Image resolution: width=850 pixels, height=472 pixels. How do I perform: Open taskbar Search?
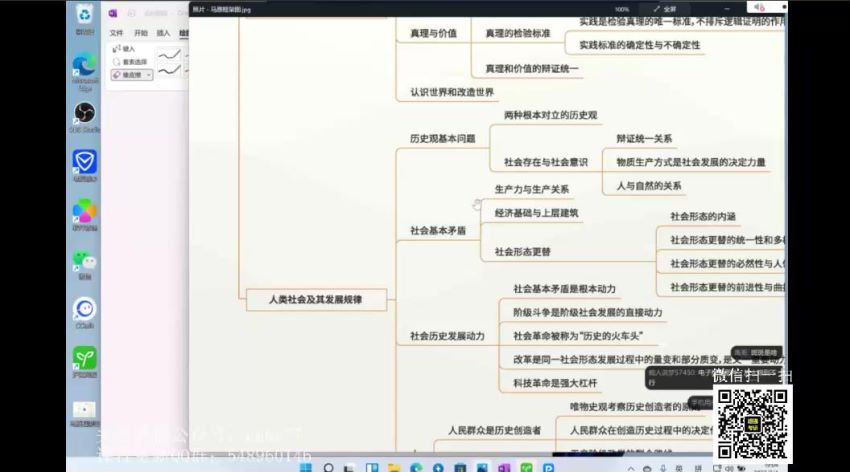point(328,468)
